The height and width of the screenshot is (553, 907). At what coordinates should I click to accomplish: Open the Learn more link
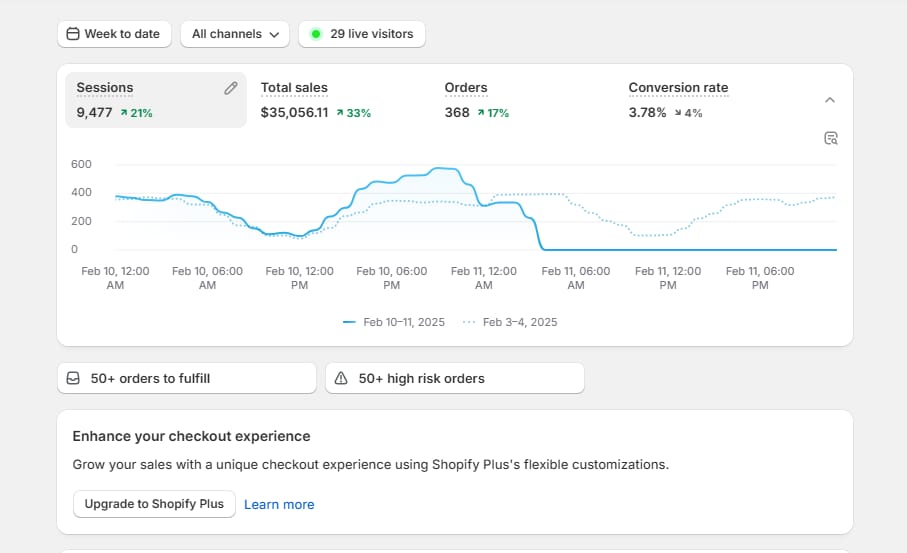tap(279, 505)
